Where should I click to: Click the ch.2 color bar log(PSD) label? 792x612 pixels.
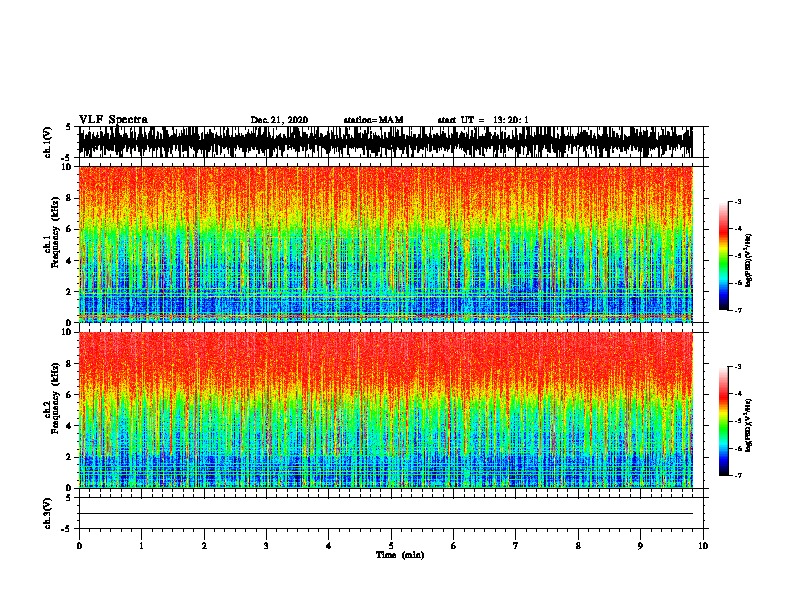[x=749, y=425]
